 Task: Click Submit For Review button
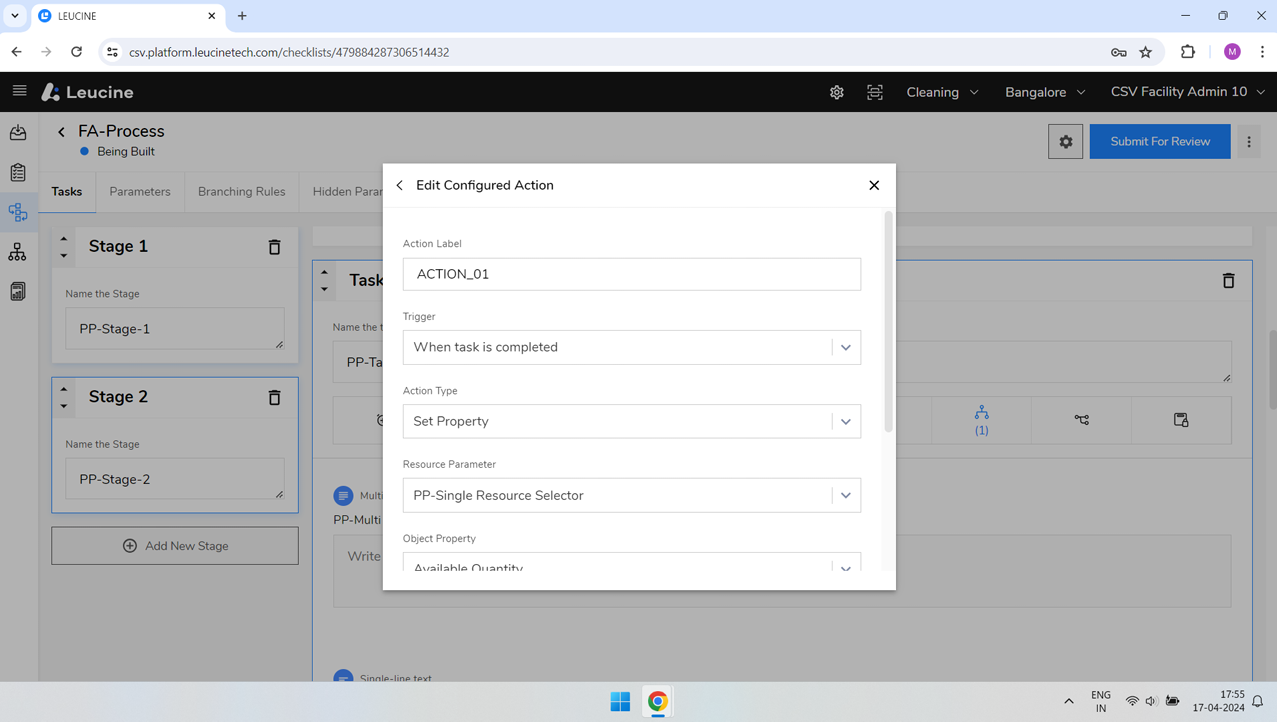tap(1160, 142)
